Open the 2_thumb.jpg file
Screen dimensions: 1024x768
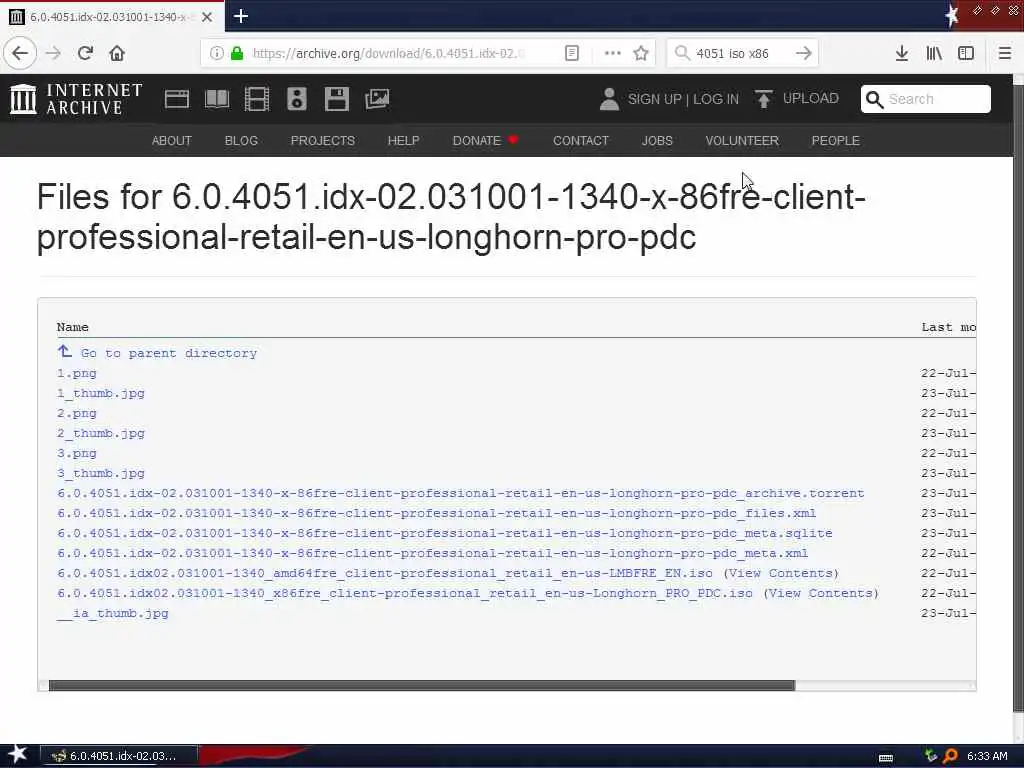click(101, 434)
